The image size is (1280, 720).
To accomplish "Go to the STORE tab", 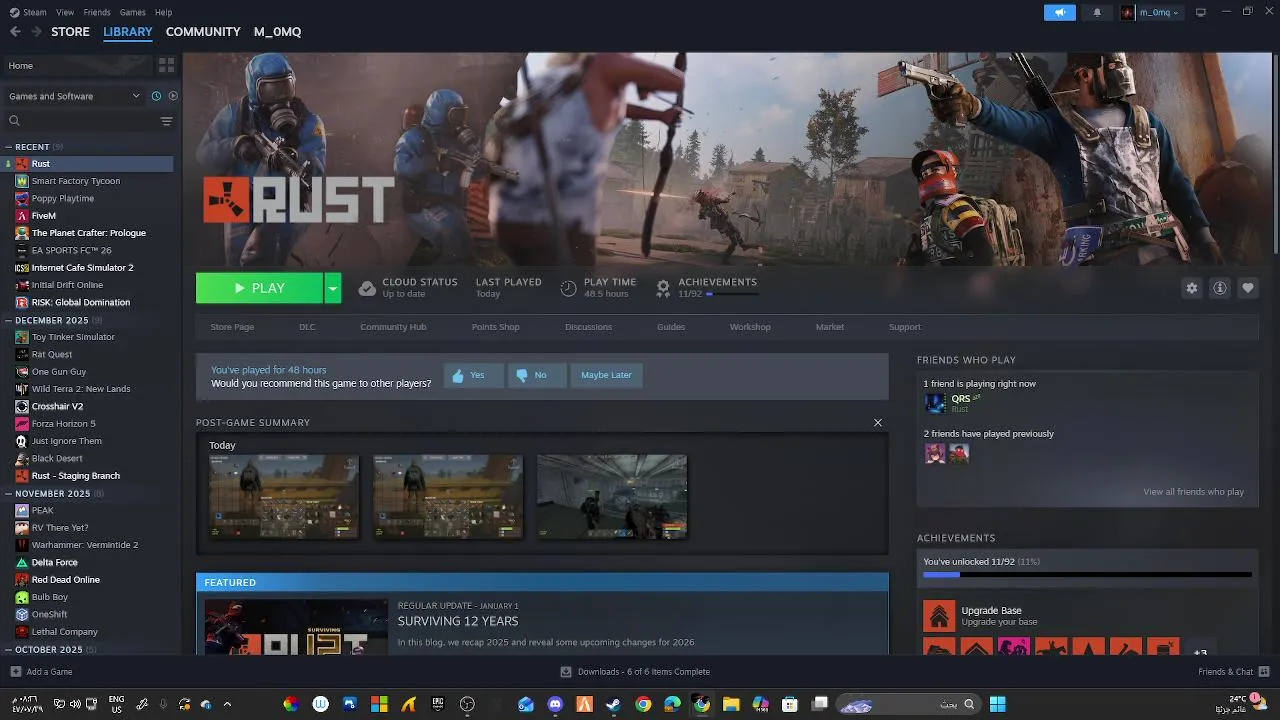I will click(x=70, y=32).
